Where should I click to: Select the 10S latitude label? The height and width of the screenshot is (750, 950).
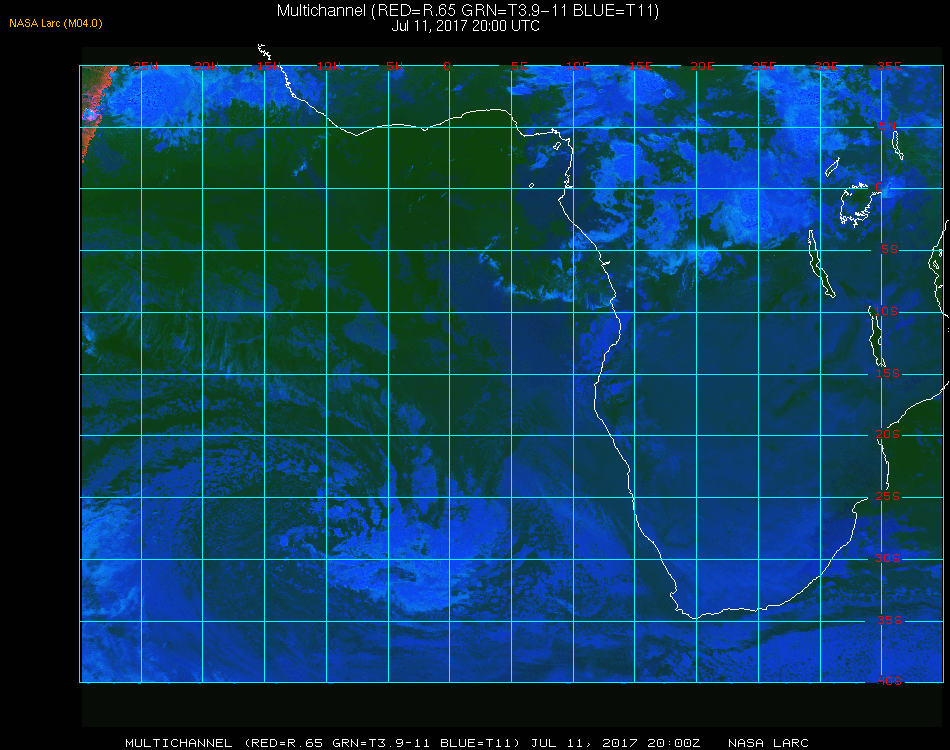[886, 311]
